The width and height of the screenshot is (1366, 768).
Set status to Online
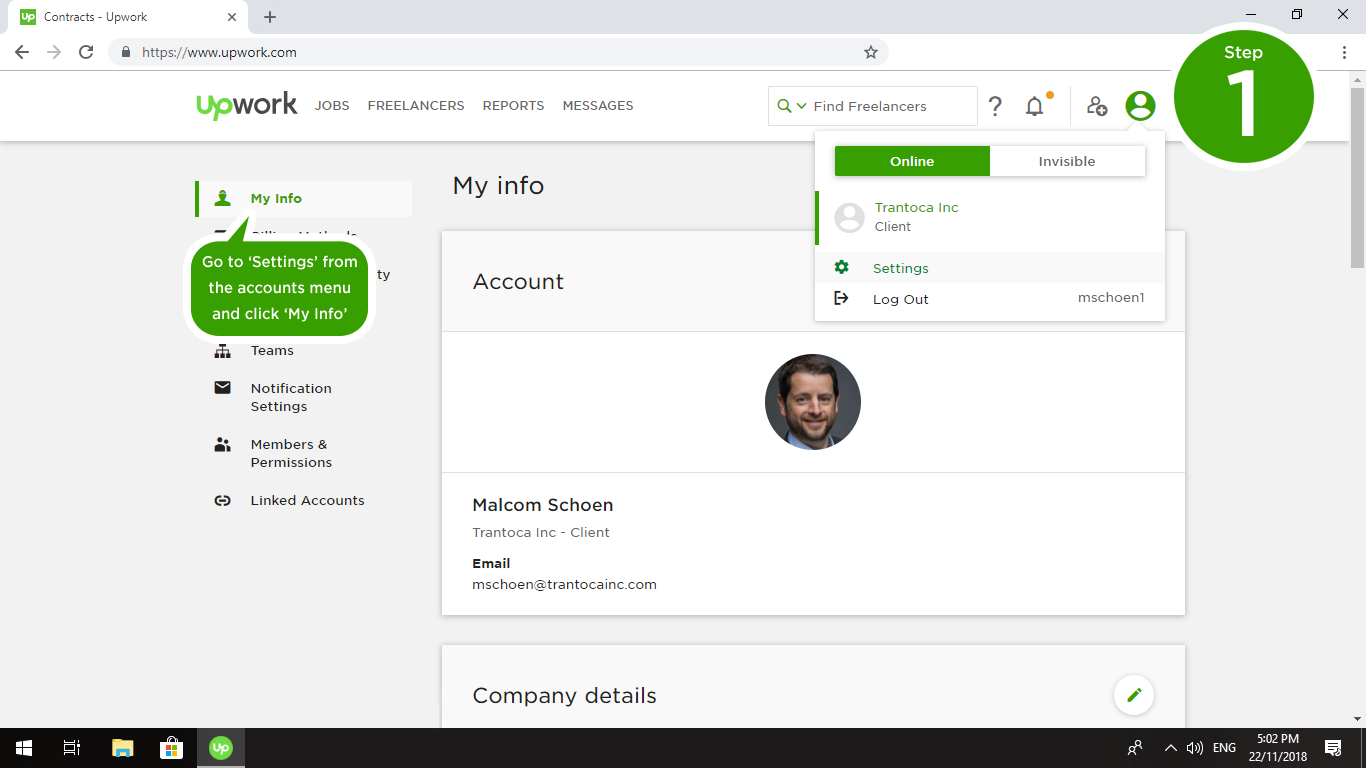point(912,161)
